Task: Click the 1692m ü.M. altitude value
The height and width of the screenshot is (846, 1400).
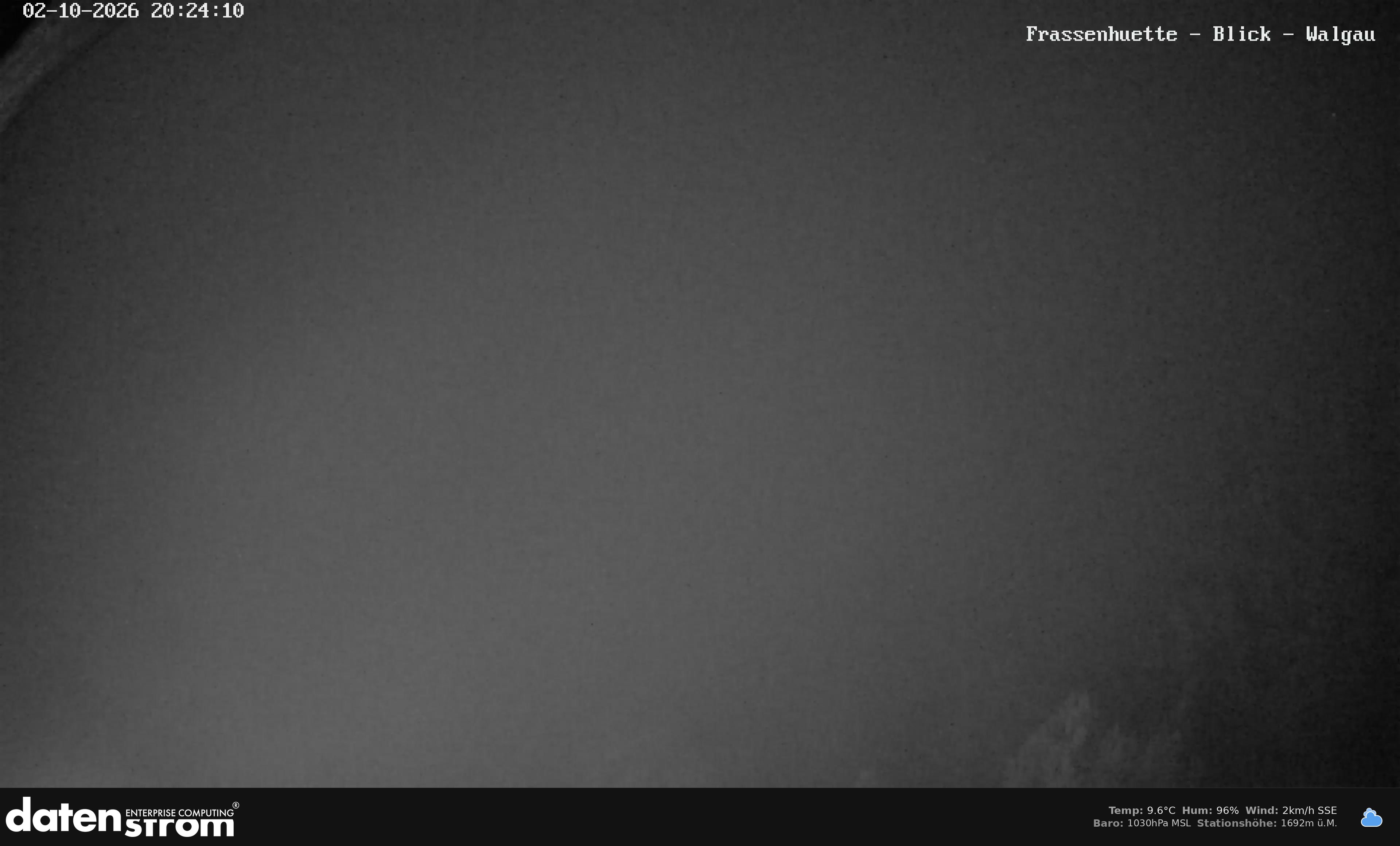Action: (x=1308, y=823)
